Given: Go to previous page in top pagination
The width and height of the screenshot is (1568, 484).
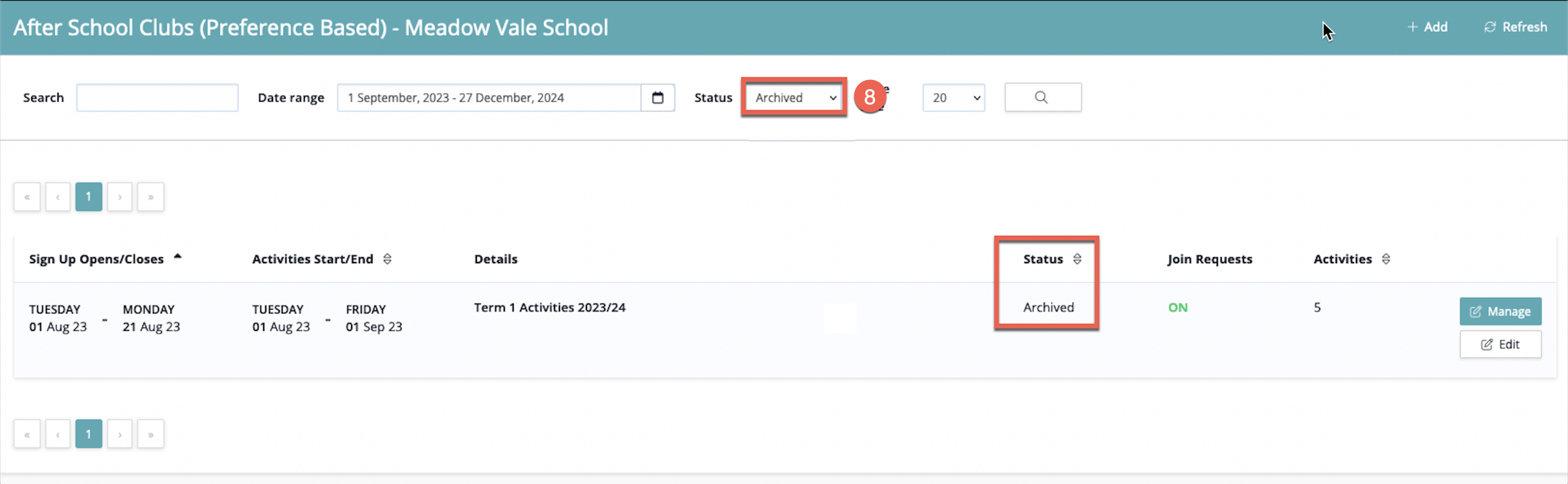Looking at the screenshot, I should 58,197.
